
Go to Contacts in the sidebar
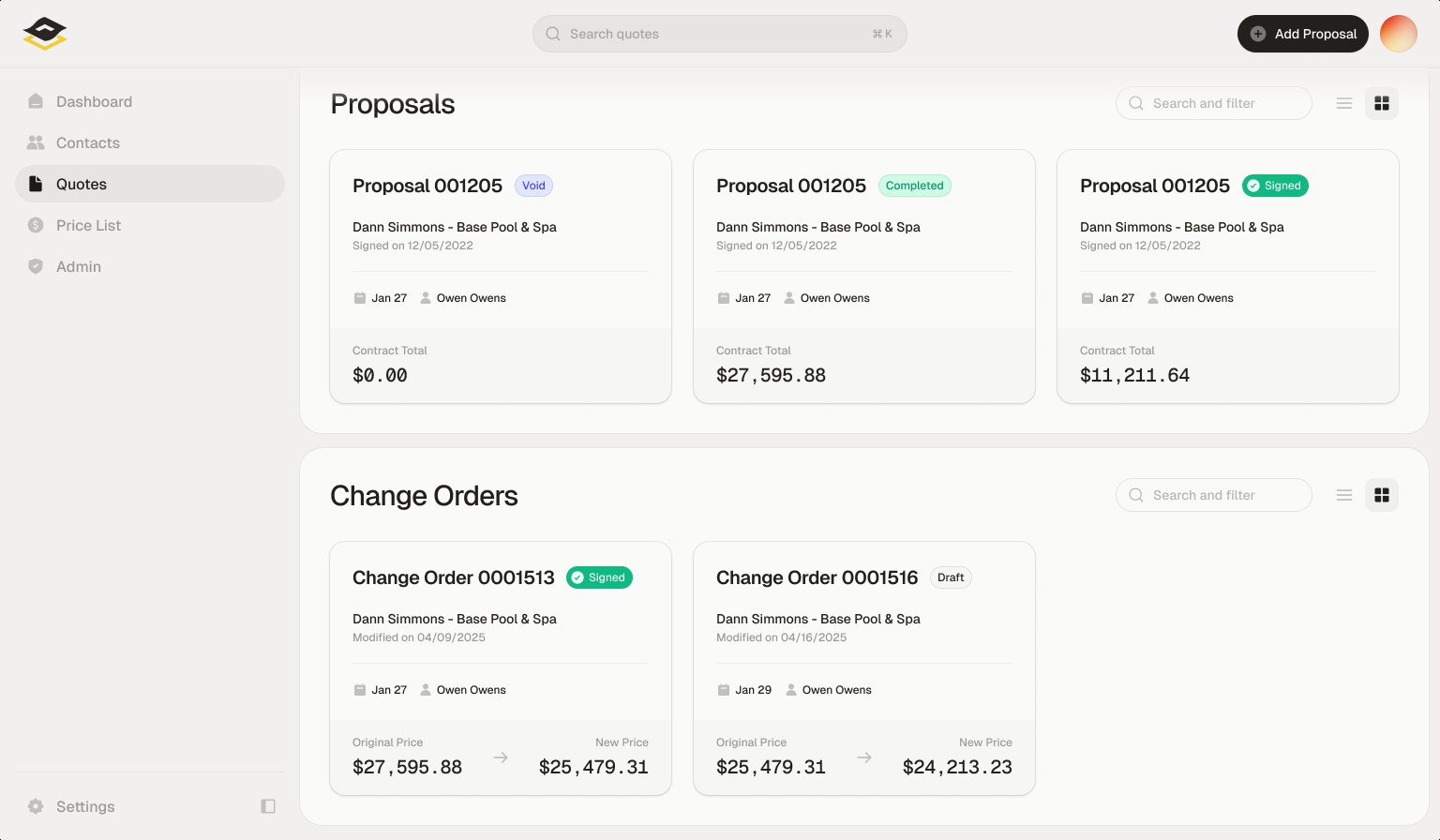click(x=150, y=142)
